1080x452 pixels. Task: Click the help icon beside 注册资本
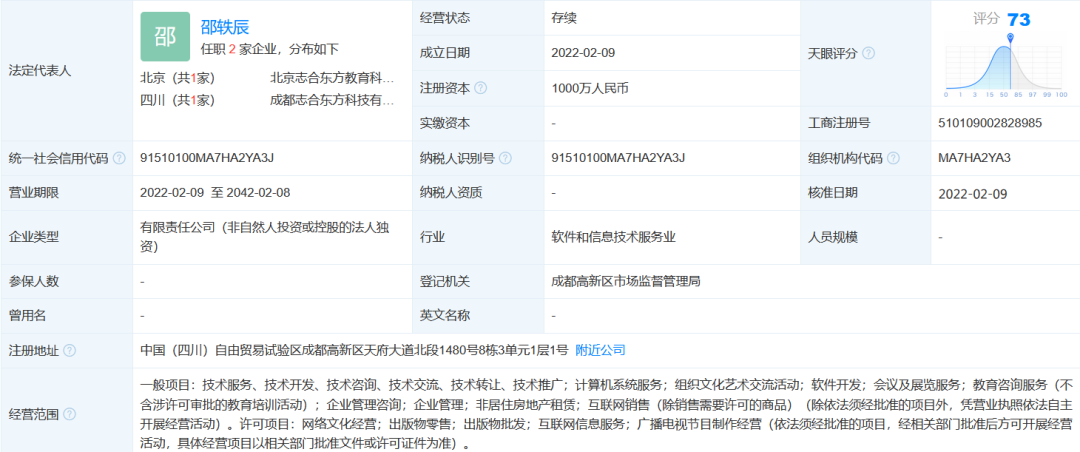point(481,88)
